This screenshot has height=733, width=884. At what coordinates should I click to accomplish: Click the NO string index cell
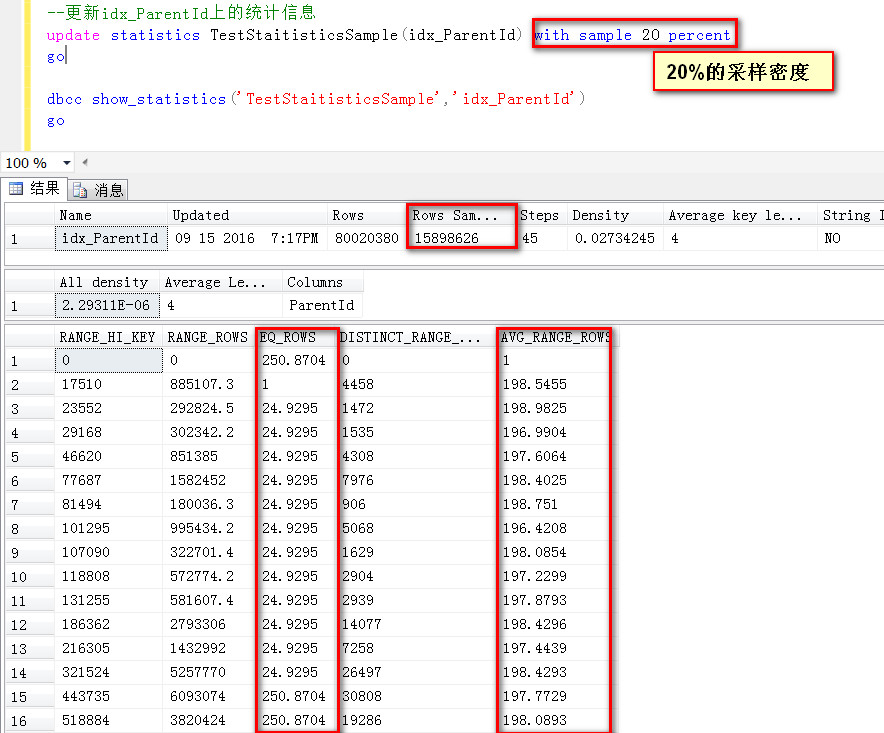(x=851, y=238)
